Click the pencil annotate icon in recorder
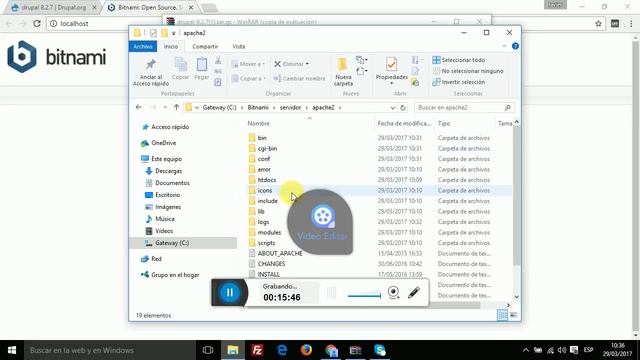This screenshot has width=640, height=360. point(414,292)
